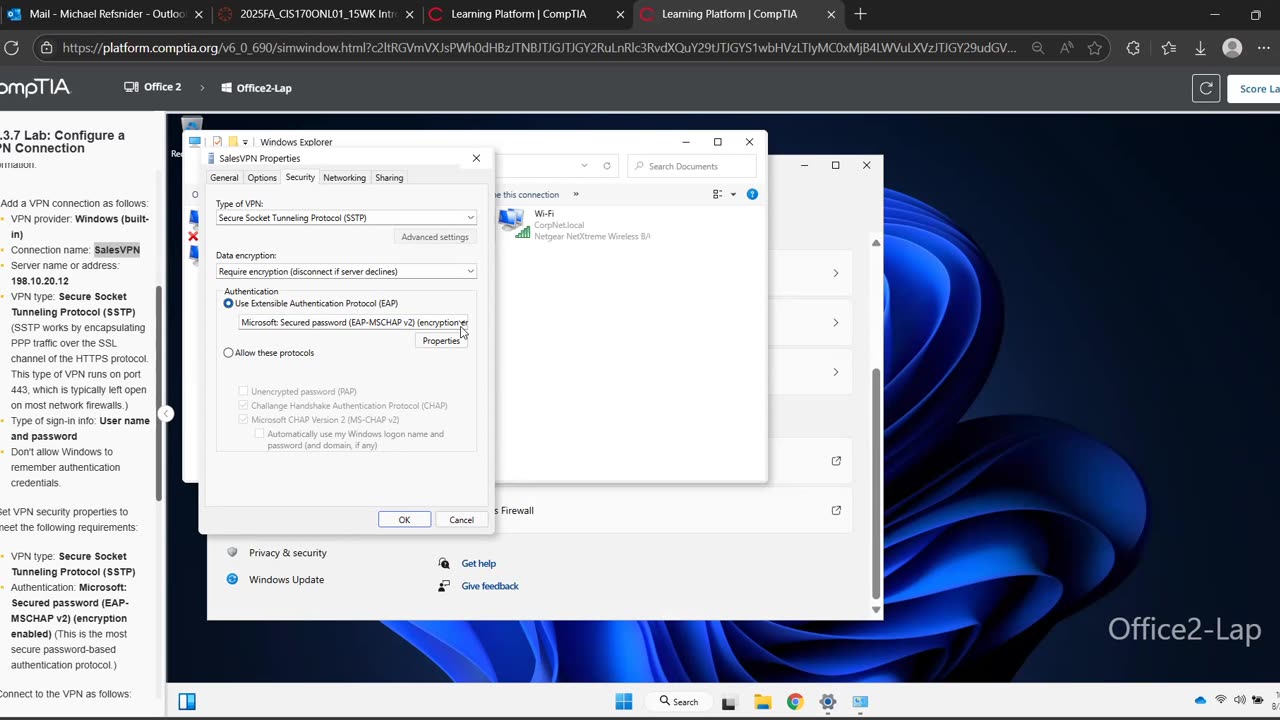Open browser downloads icon
This screenshot has width=1280, height=720.
coord(1201,48)
